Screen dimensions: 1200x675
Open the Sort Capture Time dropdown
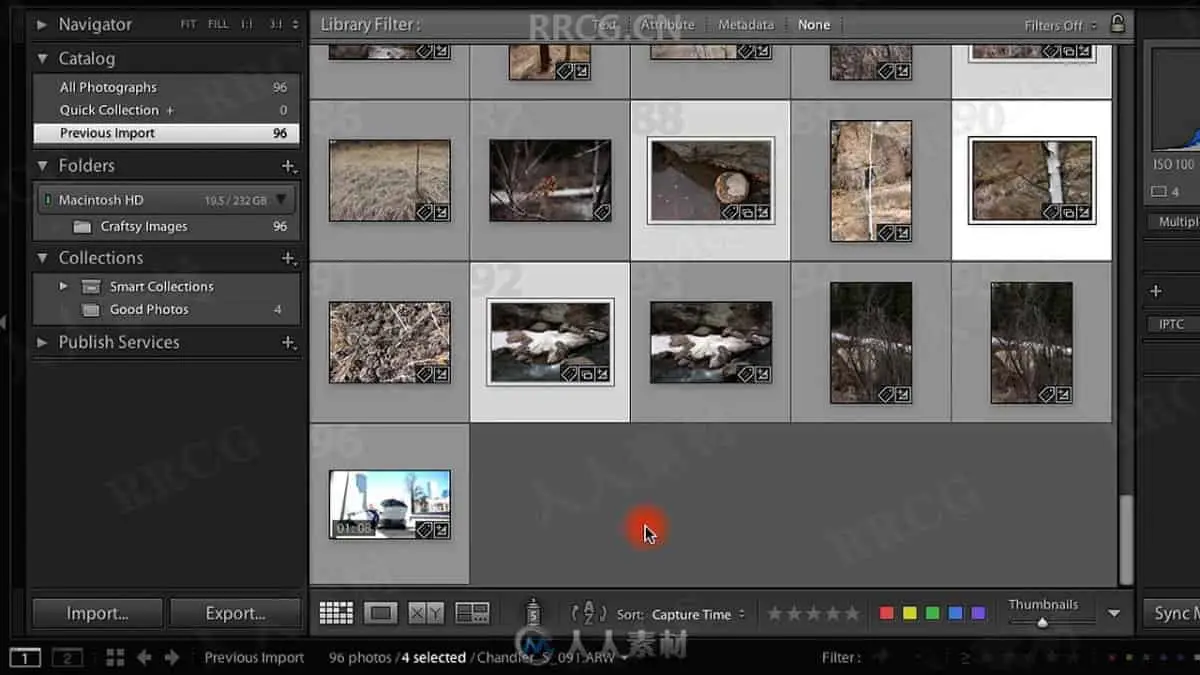click(698, 614)
